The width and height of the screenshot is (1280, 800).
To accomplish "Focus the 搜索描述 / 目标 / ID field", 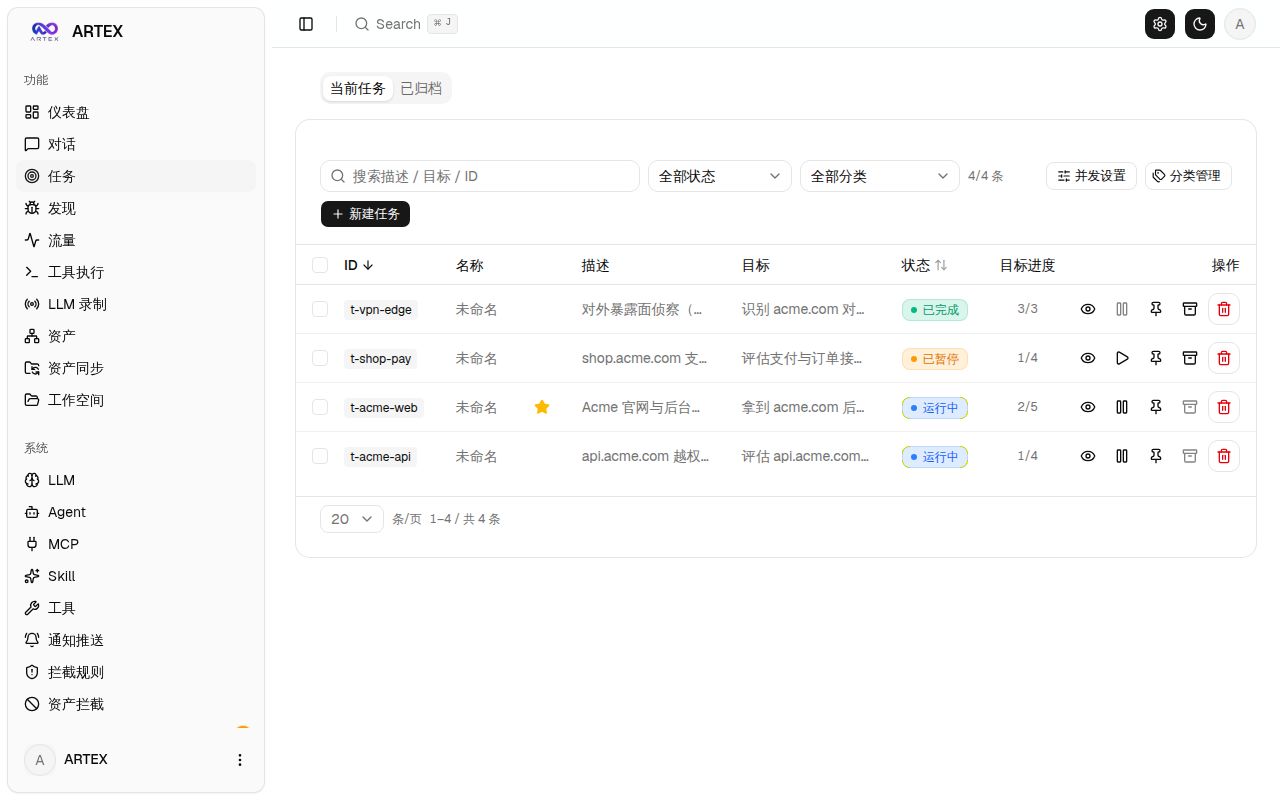I will 480,176.
